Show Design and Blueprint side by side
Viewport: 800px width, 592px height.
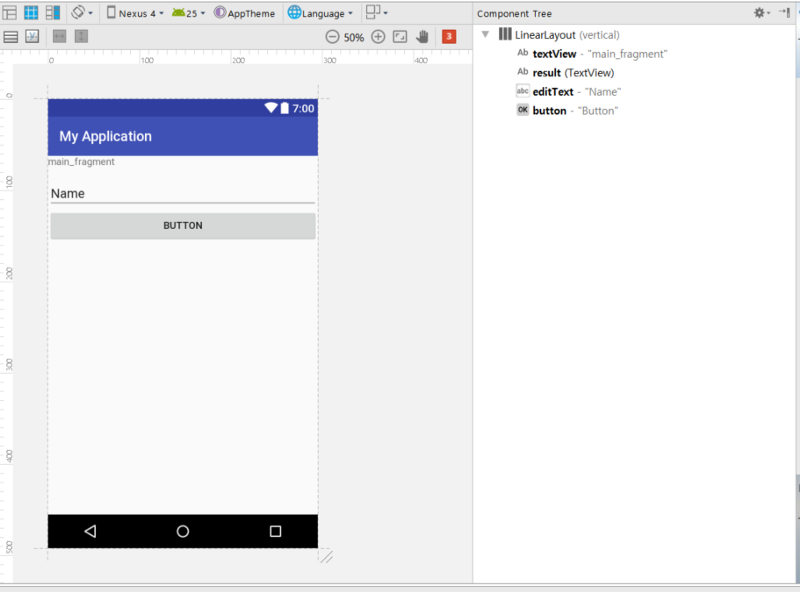tap(53, 13)
